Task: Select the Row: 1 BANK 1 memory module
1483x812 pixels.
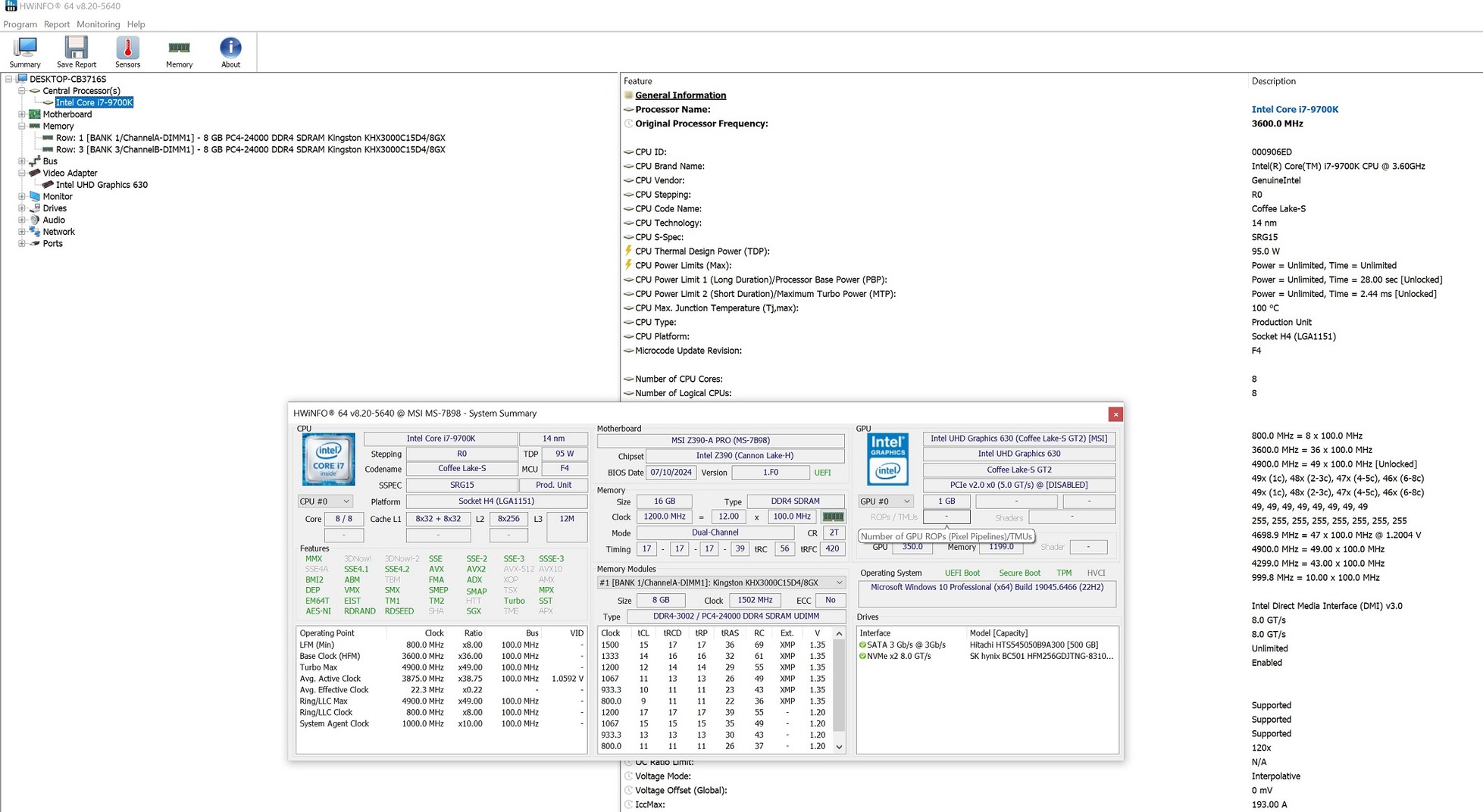Action: 251,138
